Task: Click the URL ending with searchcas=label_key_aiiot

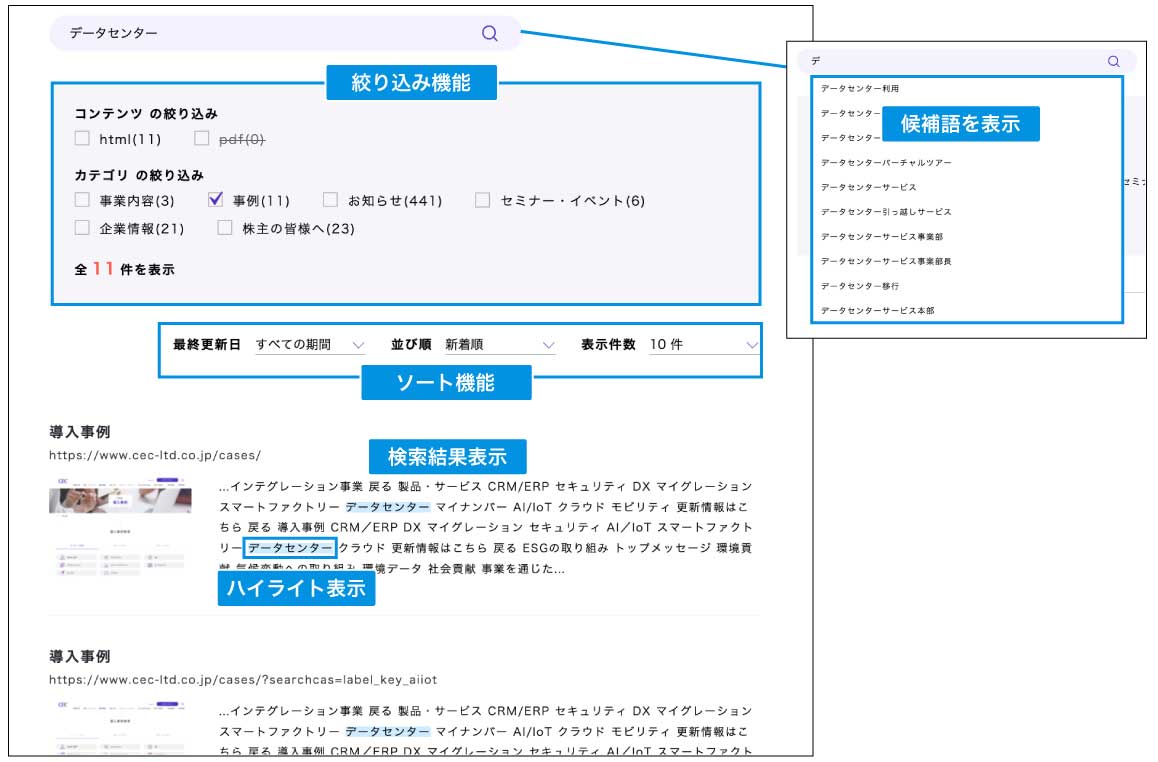Action: pos(243,680)
